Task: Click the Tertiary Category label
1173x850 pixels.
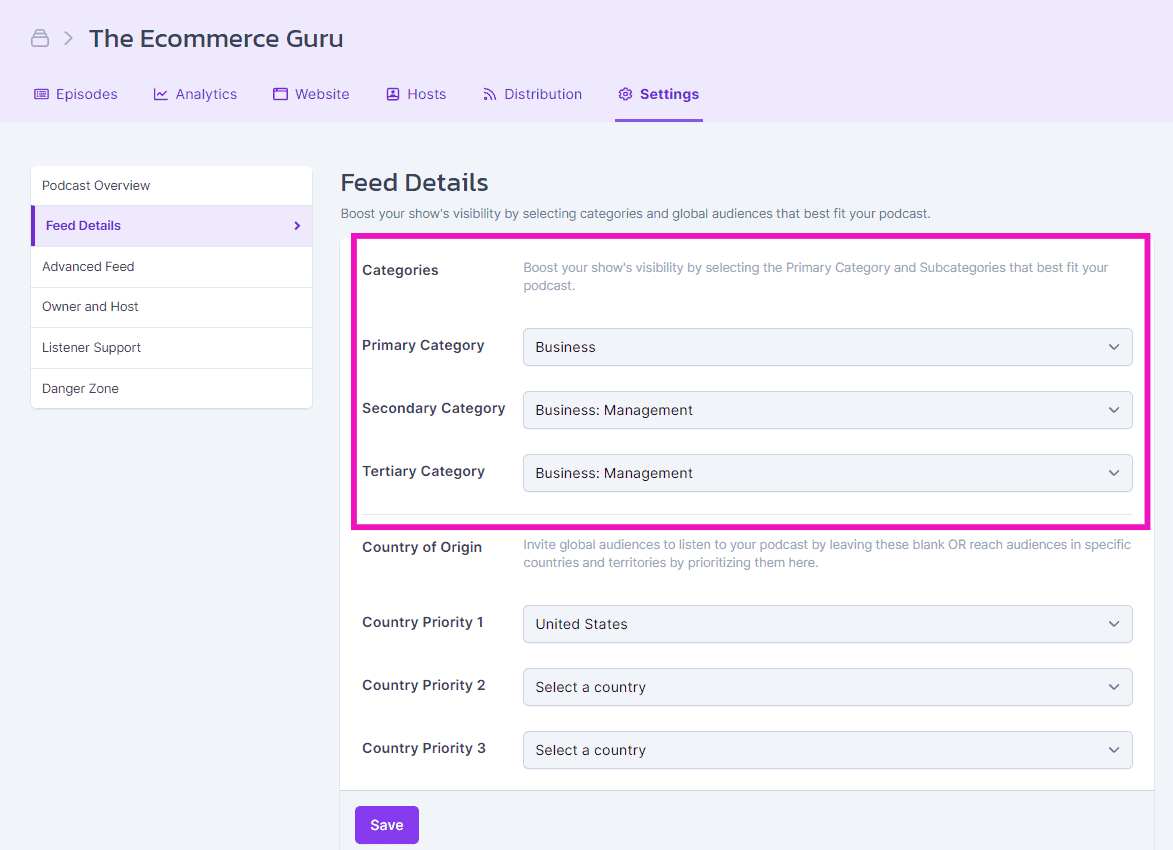Action: [x=423, y=471]
